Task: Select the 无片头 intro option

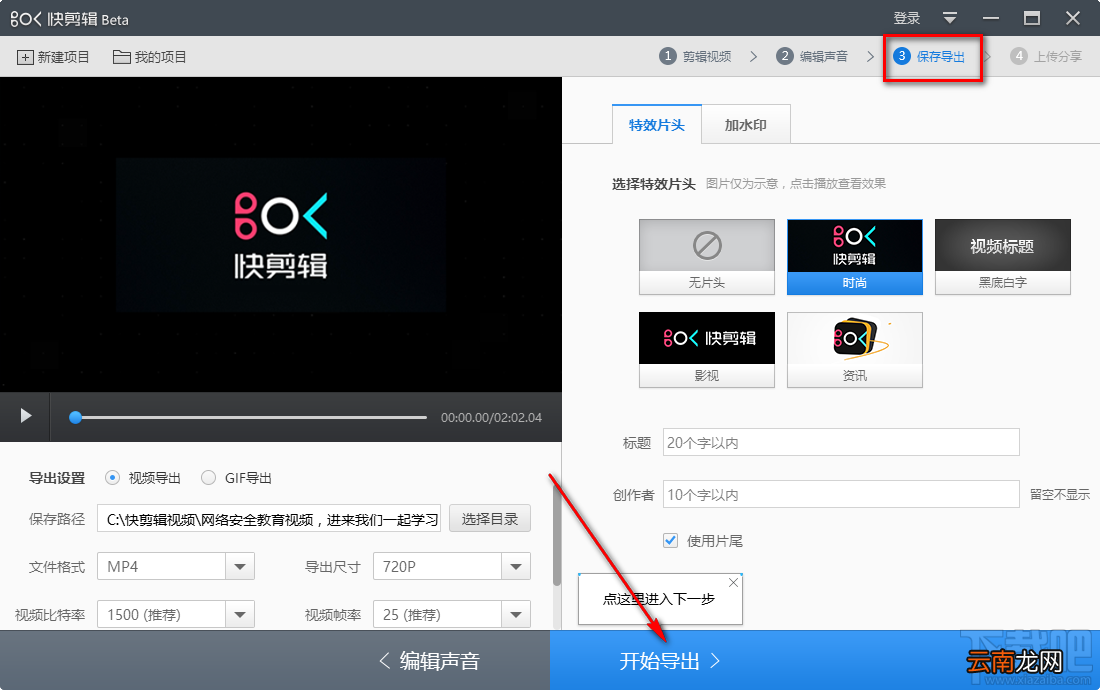Action: click(706, 257)
